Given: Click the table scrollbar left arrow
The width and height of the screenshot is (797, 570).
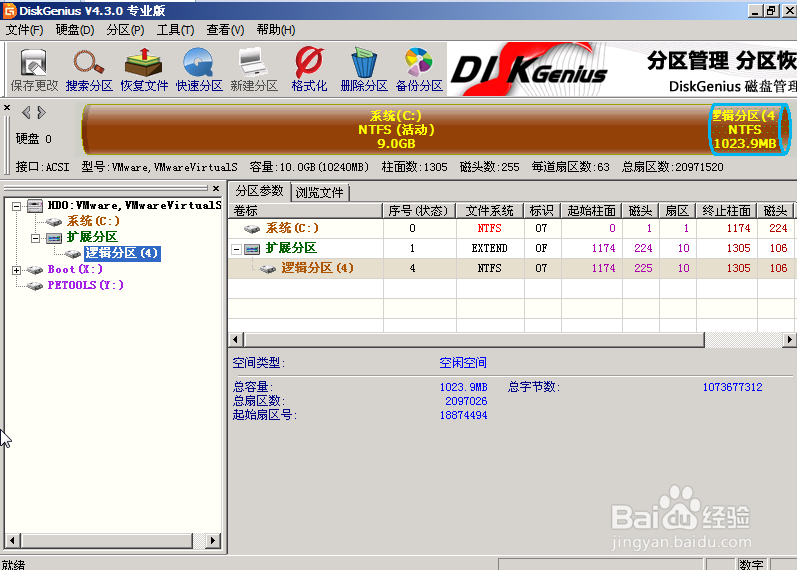Looking at the screenshot, I should 235,339.
